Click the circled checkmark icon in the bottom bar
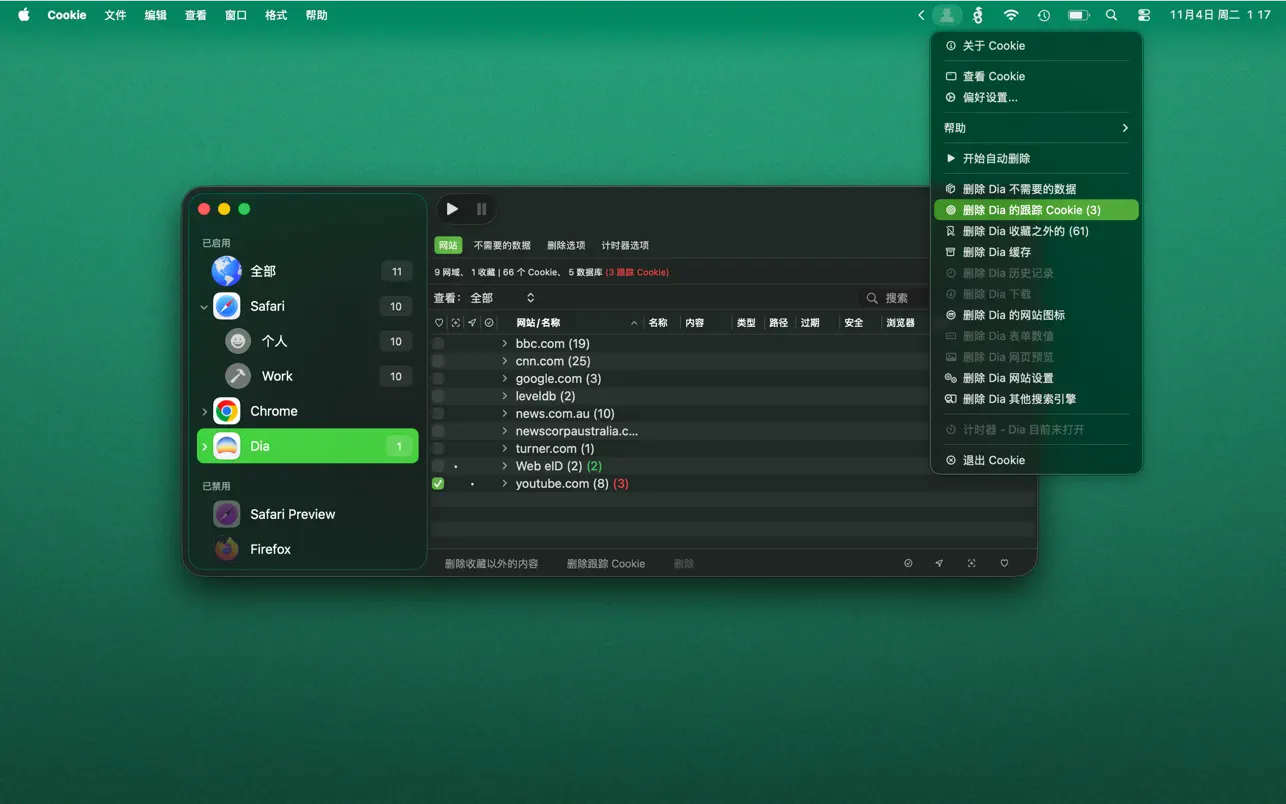The width and height of the screenshot is (1286, 804). [908, 564]
